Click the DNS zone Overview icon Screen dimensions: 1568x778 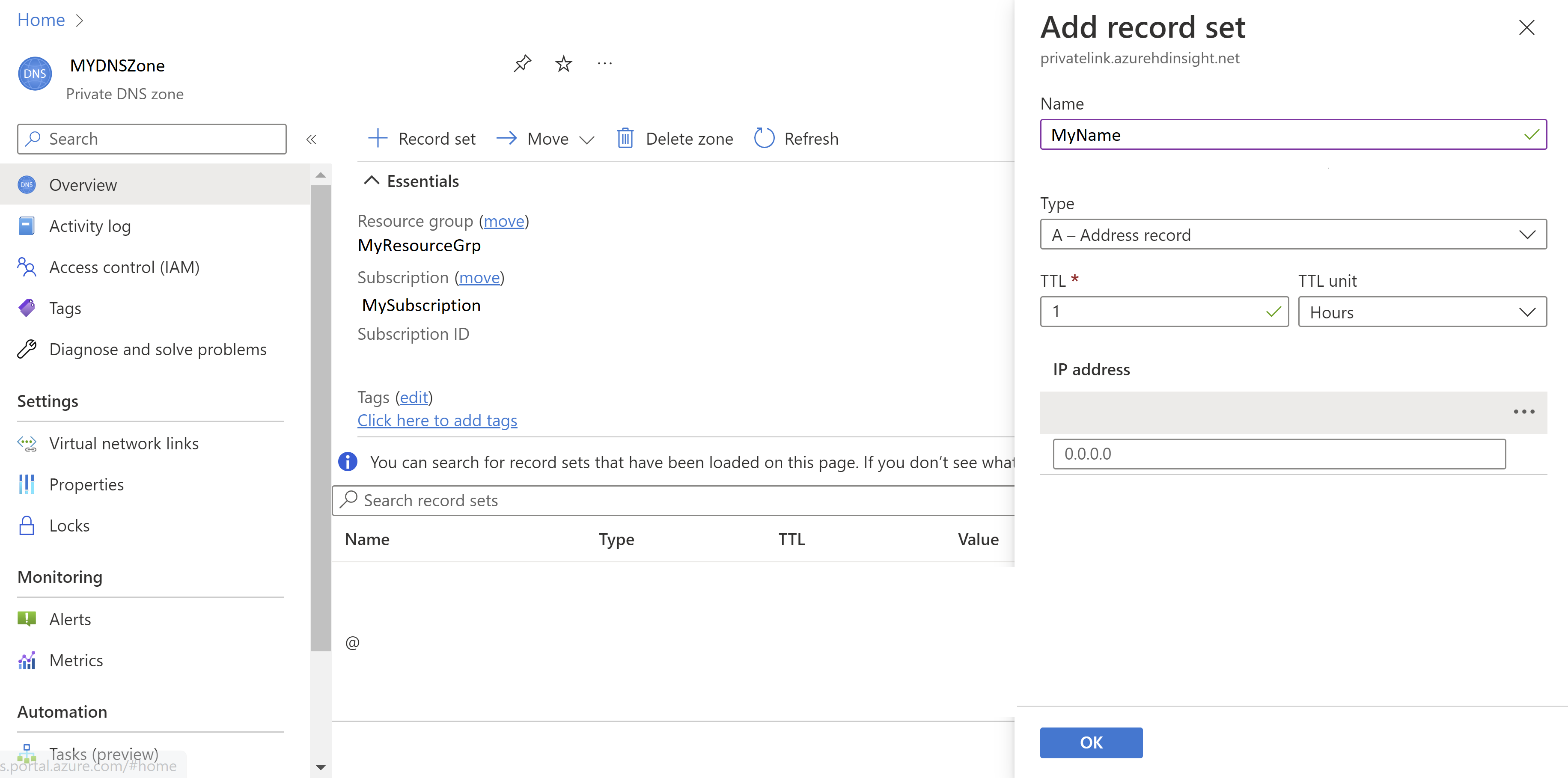28,185
